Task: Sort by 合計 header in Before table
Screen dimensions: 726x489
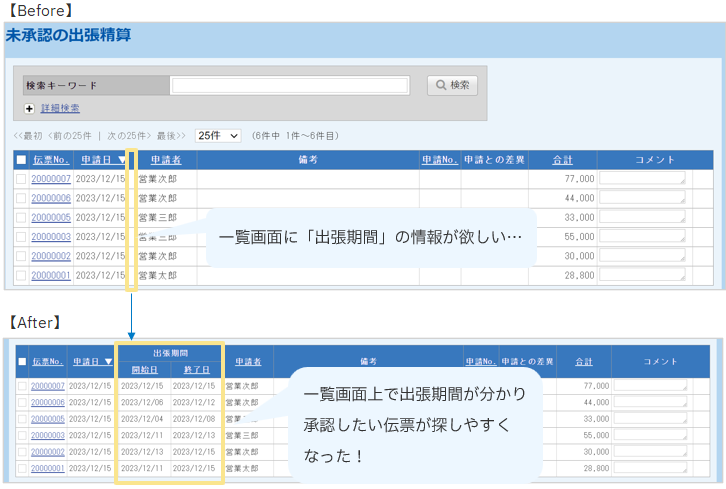Action: tap(562, 160)
